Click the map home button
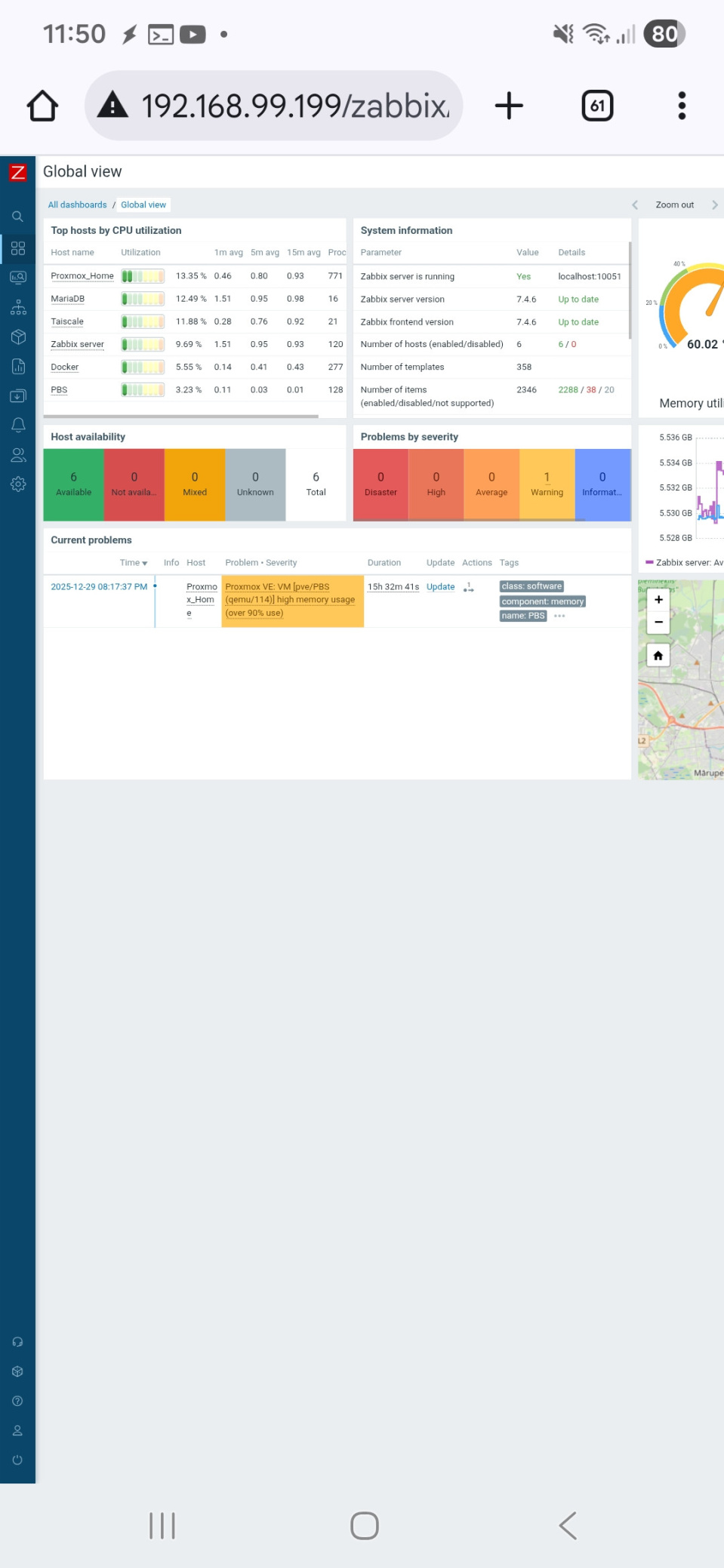Image resolution: width=724 pixels, height=1568 pixels. point(658,656)
